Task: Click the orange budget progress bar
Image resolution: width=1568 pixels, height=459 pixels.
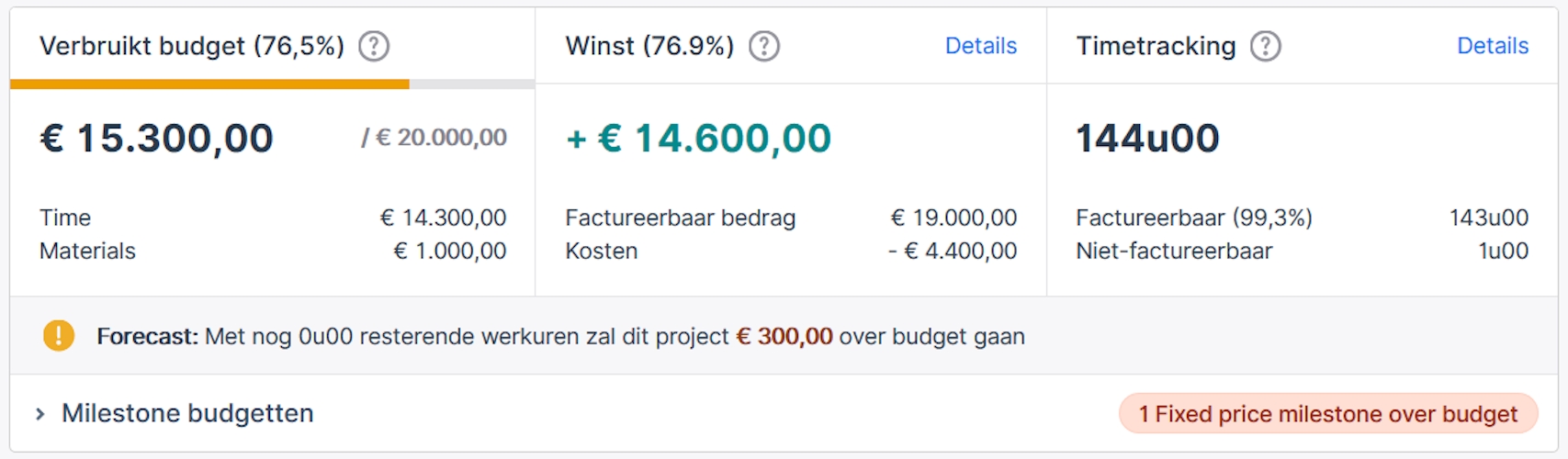Action: point(209,84)
